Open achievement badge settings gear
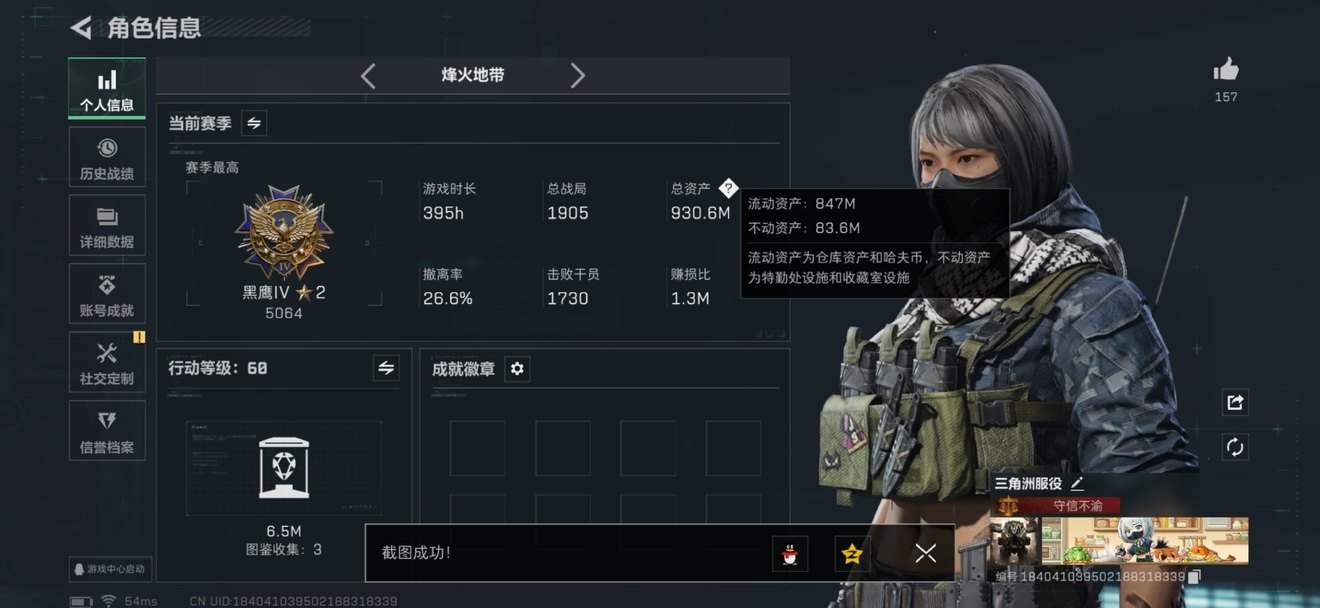 tap(517, 369)
